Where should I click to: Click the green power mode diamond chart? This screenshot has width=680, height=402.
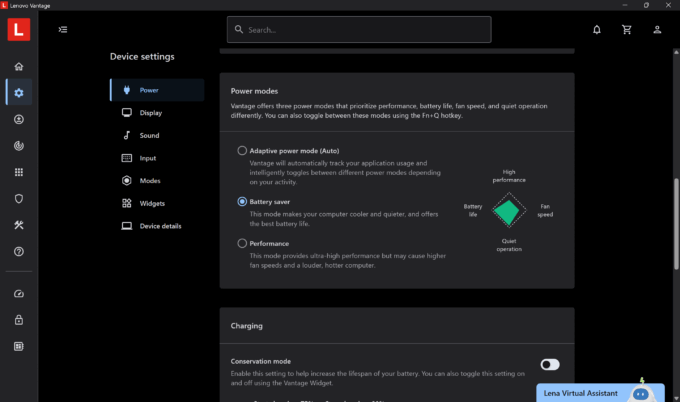tap(509, 210)
